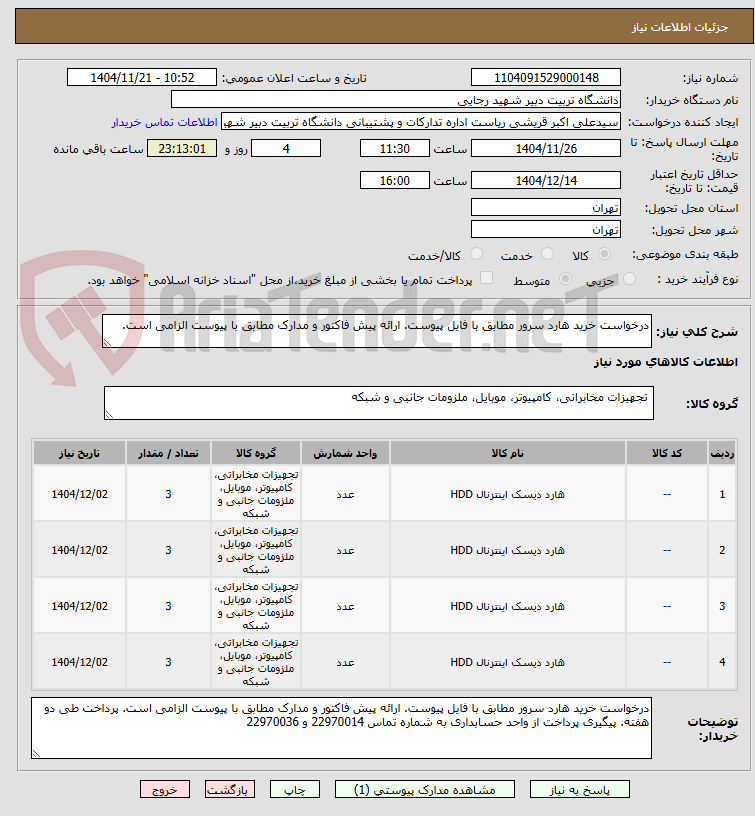Click the پاسخ به نیاز button
Viewport: 755px width, 816px height.
[580, 789]
